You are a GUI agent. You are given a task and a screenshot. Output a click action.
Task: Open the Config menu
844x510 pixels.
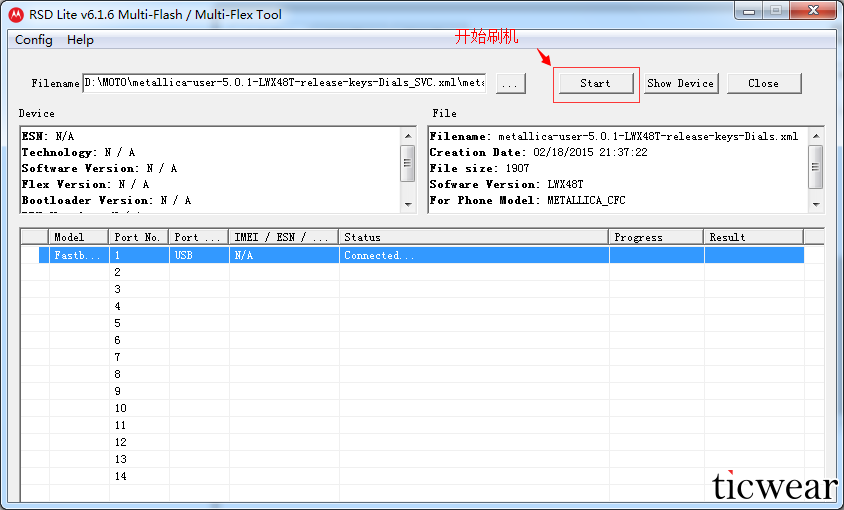tap(34, 40)
